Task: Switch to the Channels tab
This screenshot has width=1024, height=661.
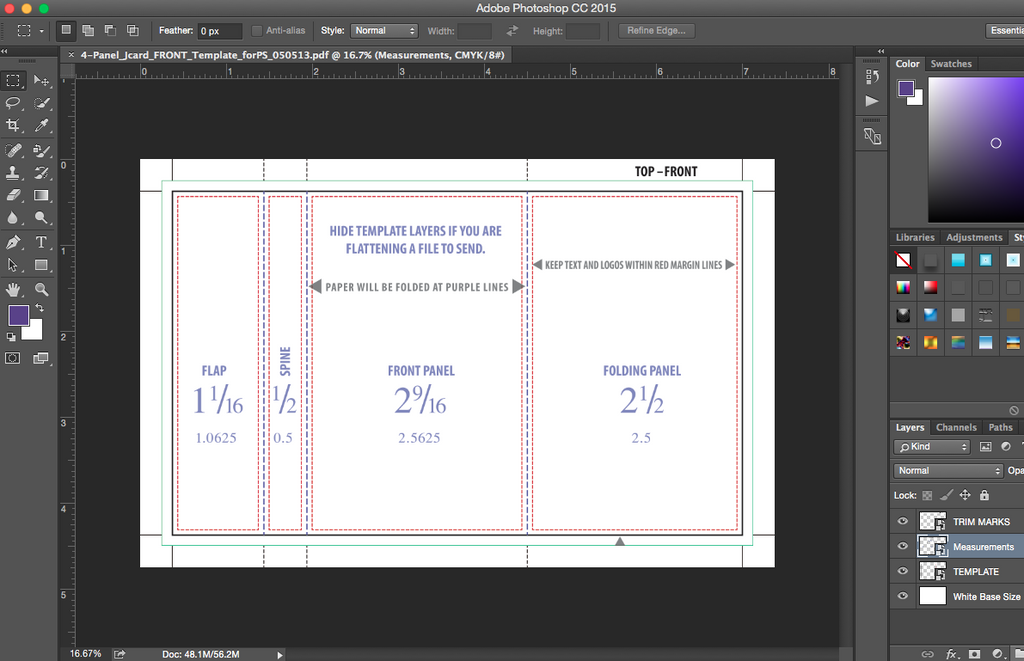Action: point(956,427)
